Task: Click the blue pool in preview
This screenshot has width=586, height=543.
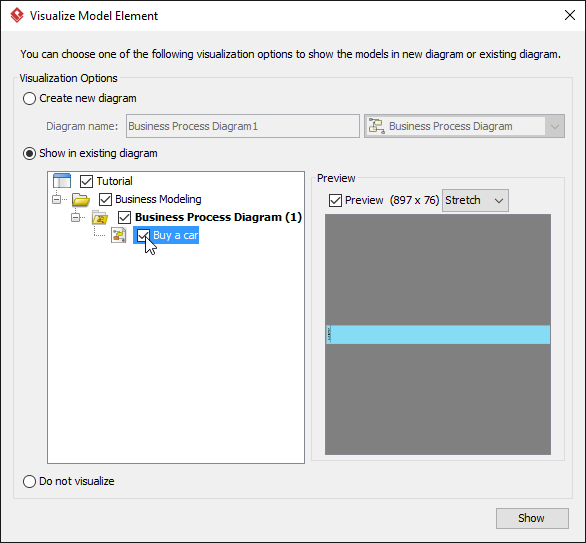Action: coord(438,334)
